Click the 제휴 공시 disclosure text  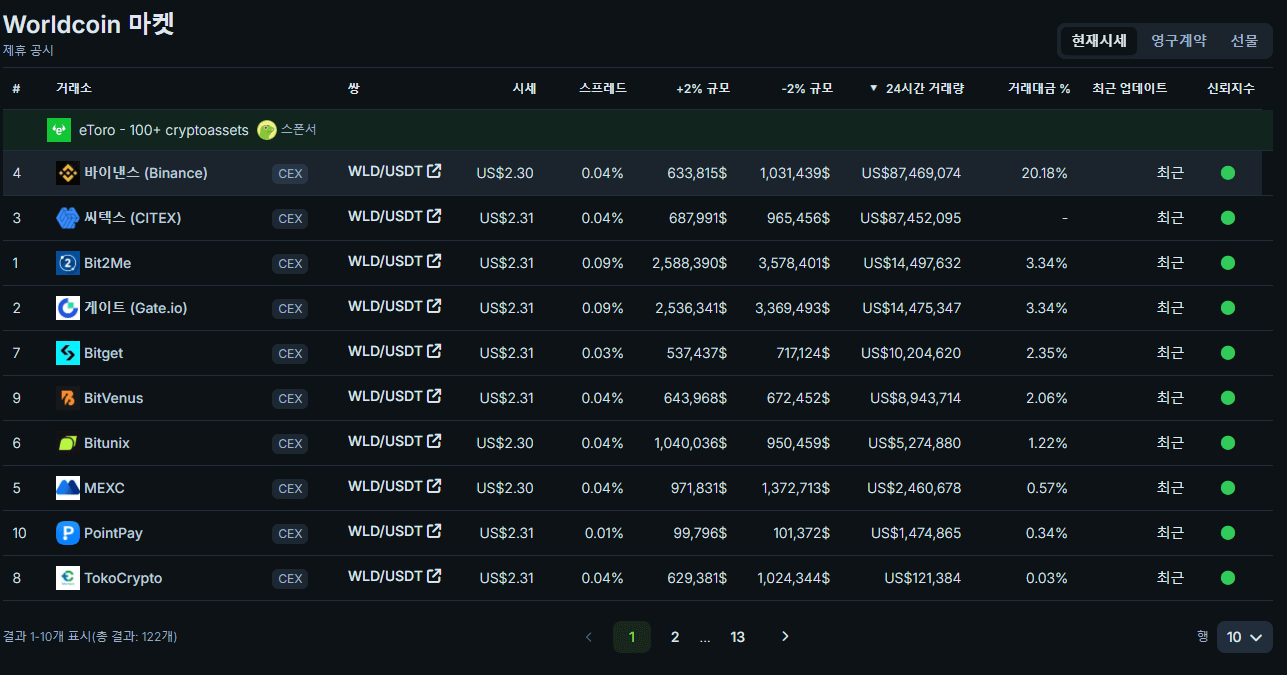pos(28,50)
